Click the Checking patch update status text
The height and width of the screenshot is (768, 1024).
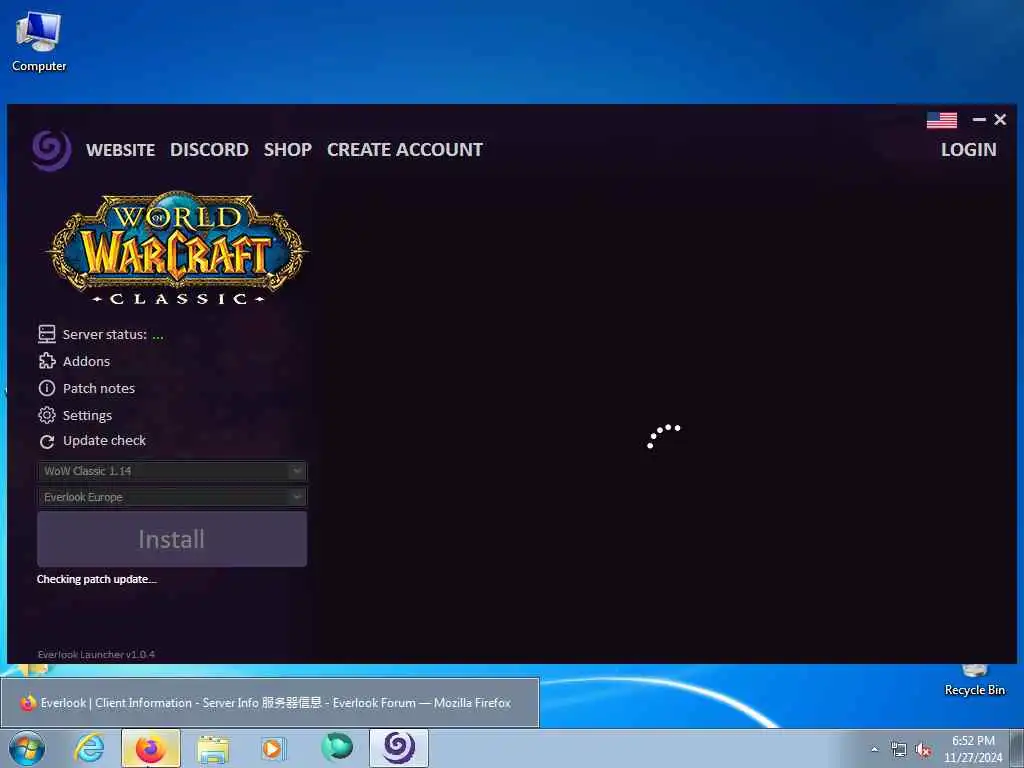pos(97,579)
